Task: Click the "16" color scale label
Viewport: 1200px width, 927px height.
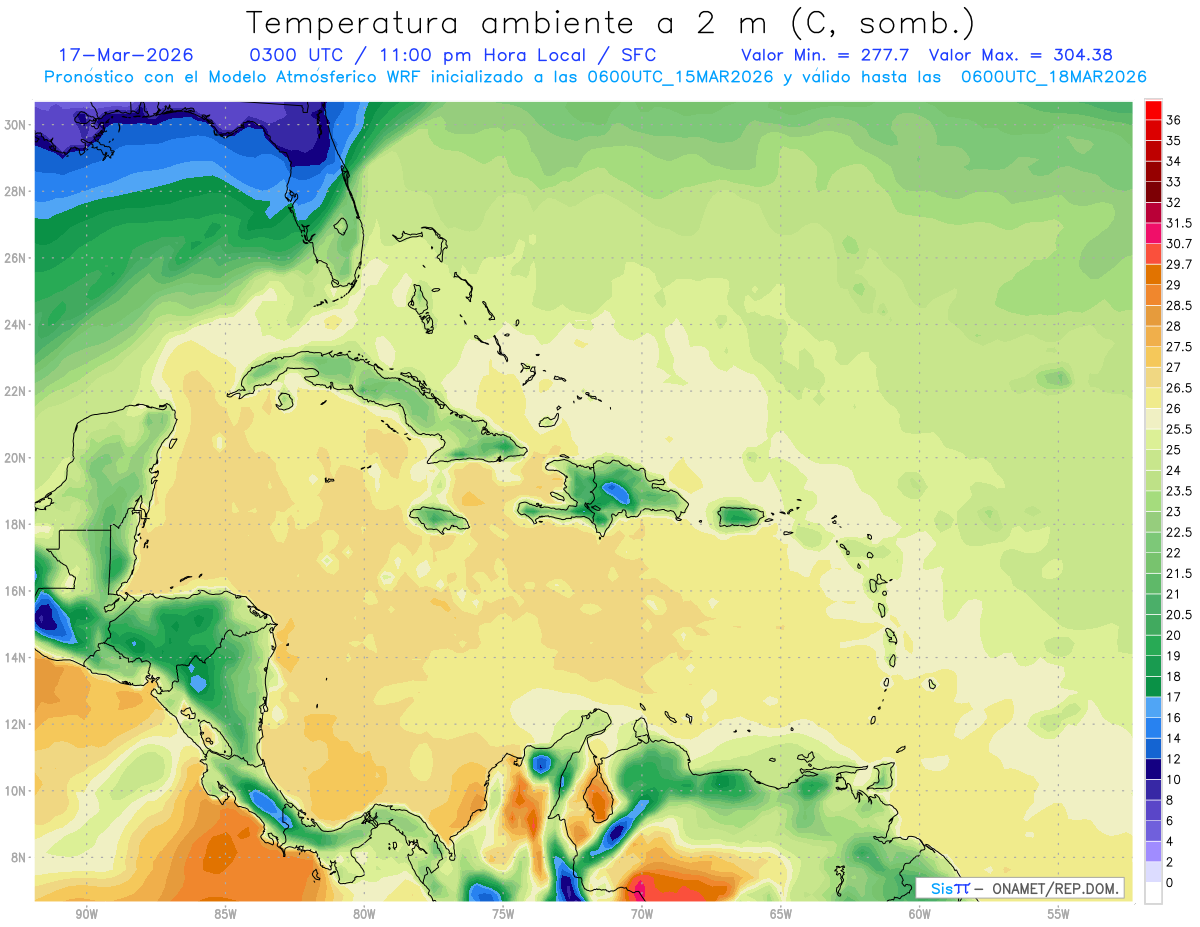Action: coord(1173,718)
